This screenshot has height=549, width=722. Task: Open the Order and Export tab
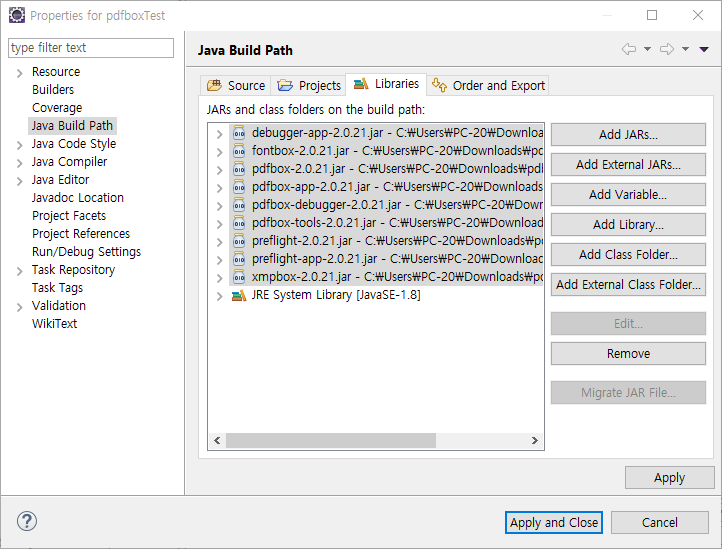488,86
